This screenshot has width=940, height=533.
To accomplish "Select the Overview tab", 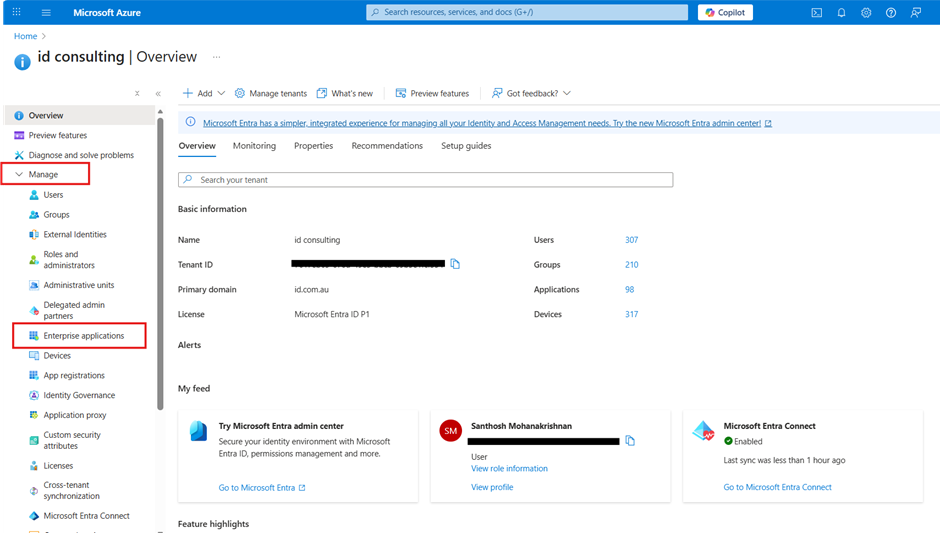I will click(197, 146).
